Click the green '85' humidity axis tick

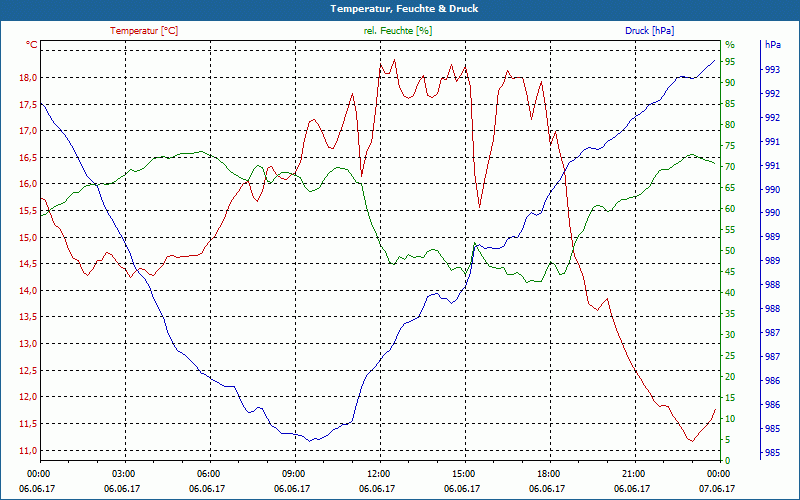pos(730,104)
